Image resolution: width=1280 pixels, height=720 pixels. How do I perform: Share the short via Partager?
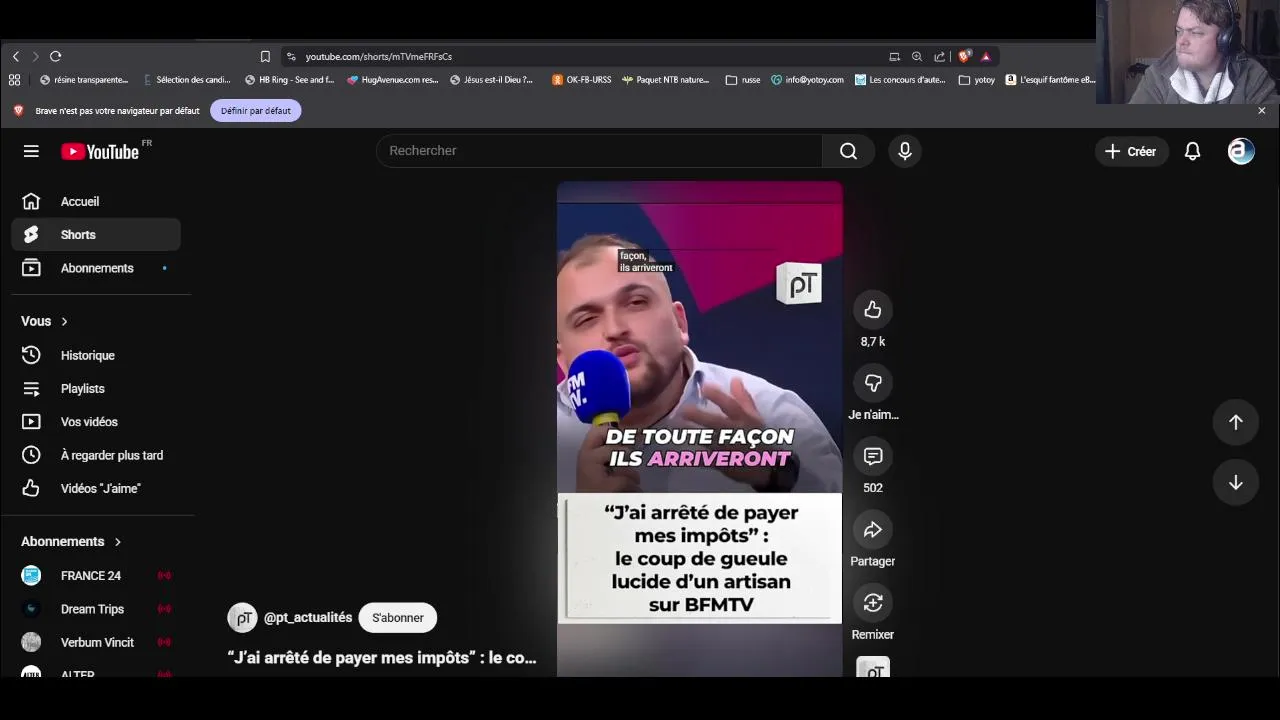873,529
